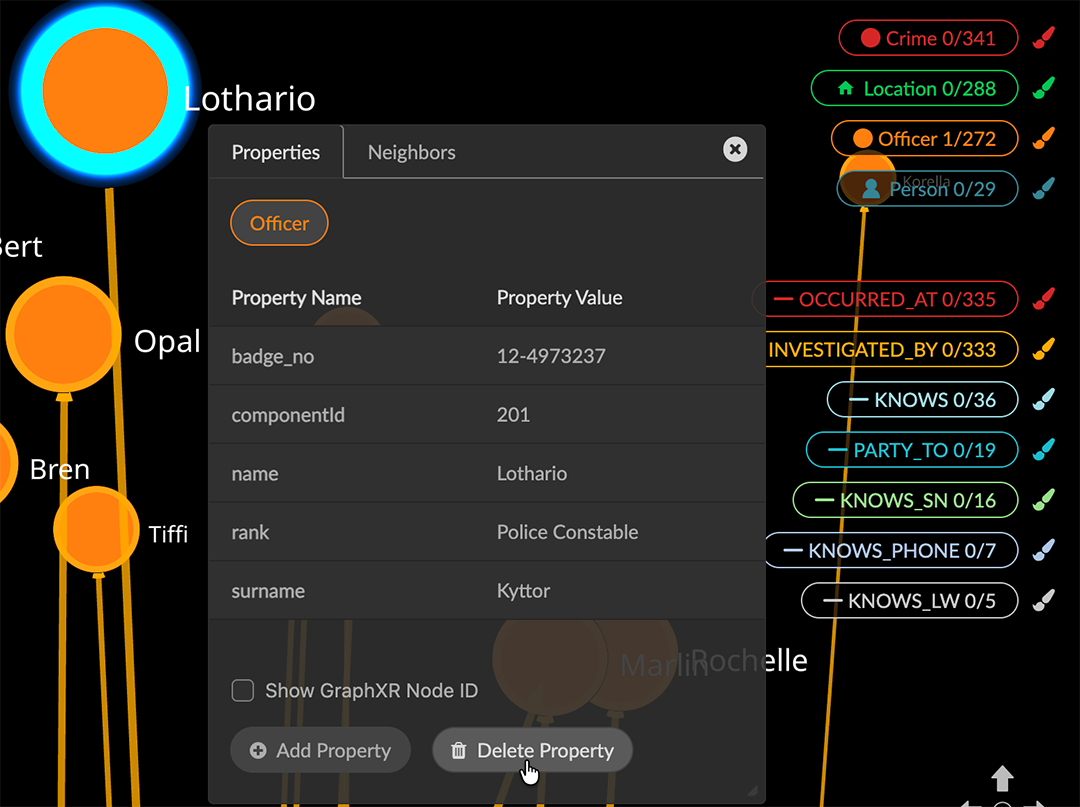The width and height of the screenshot is (1080, 807).
Task: Enable the Show GraphXR Node ID checkbox
Action: [x=242, y=690]
